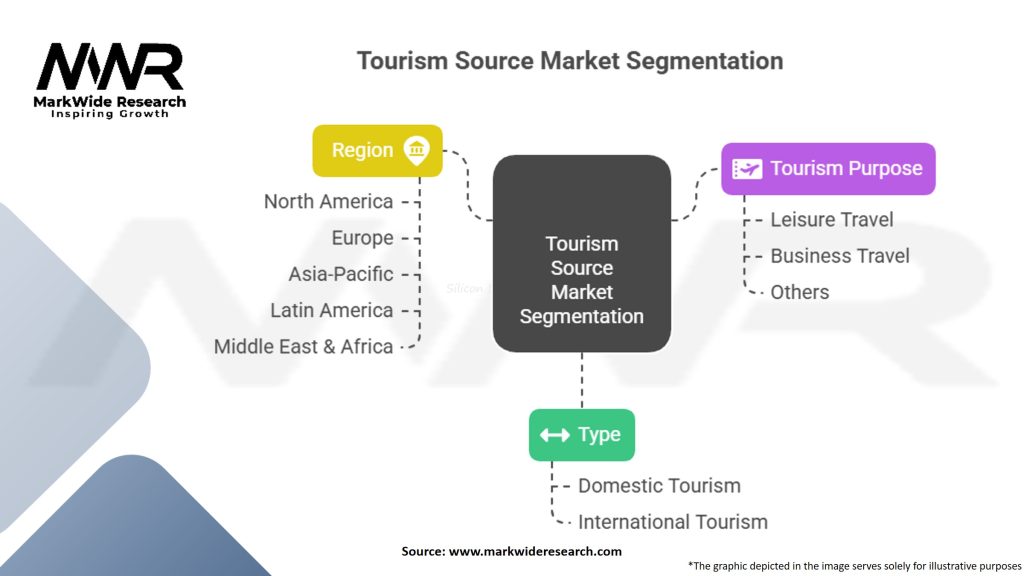
Task: Select the Domestic Tourism item
Action: [659, 486]
